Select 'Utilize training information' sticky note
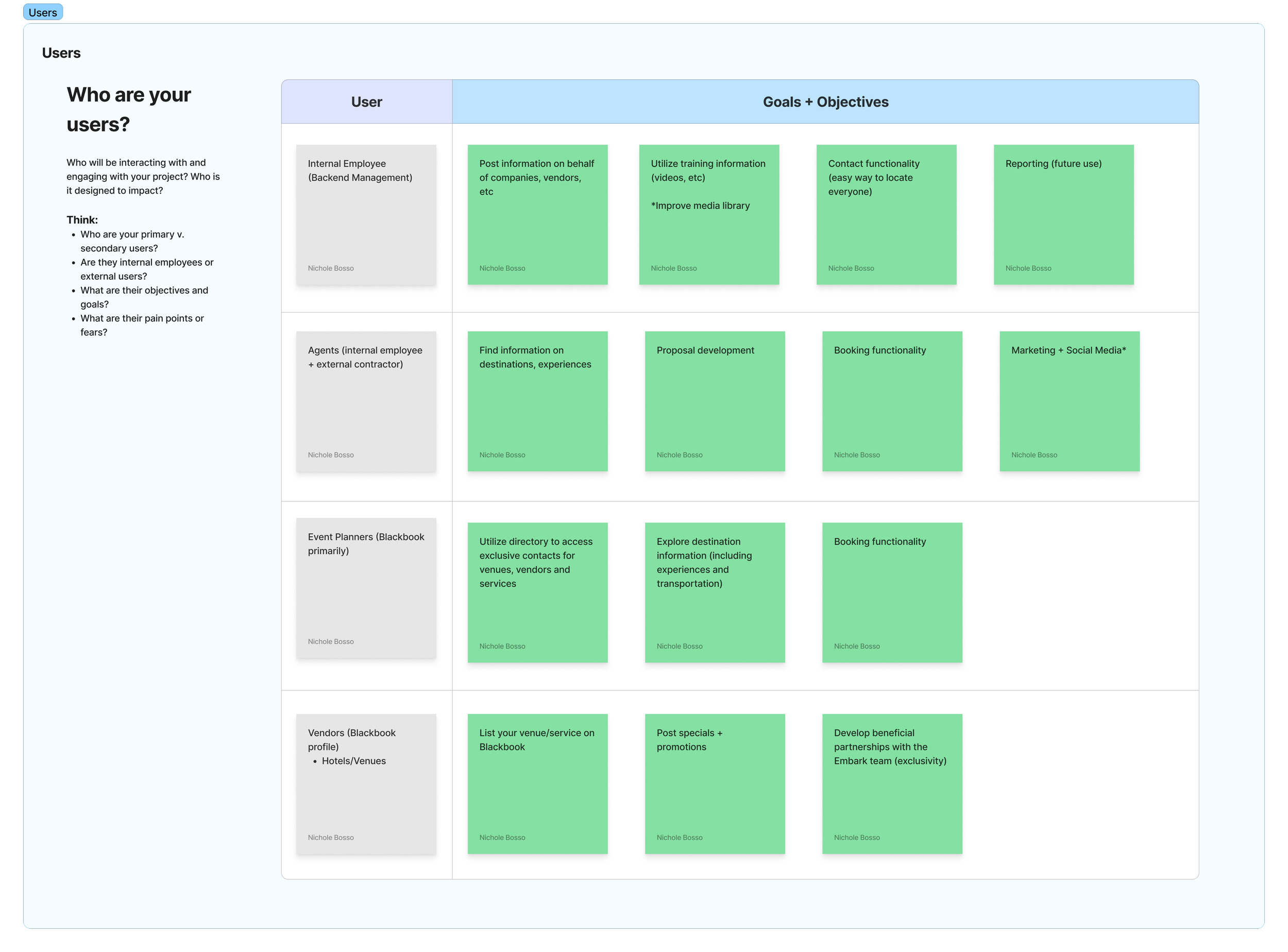This screenshot has width=1288, height=952. point(709,214)
